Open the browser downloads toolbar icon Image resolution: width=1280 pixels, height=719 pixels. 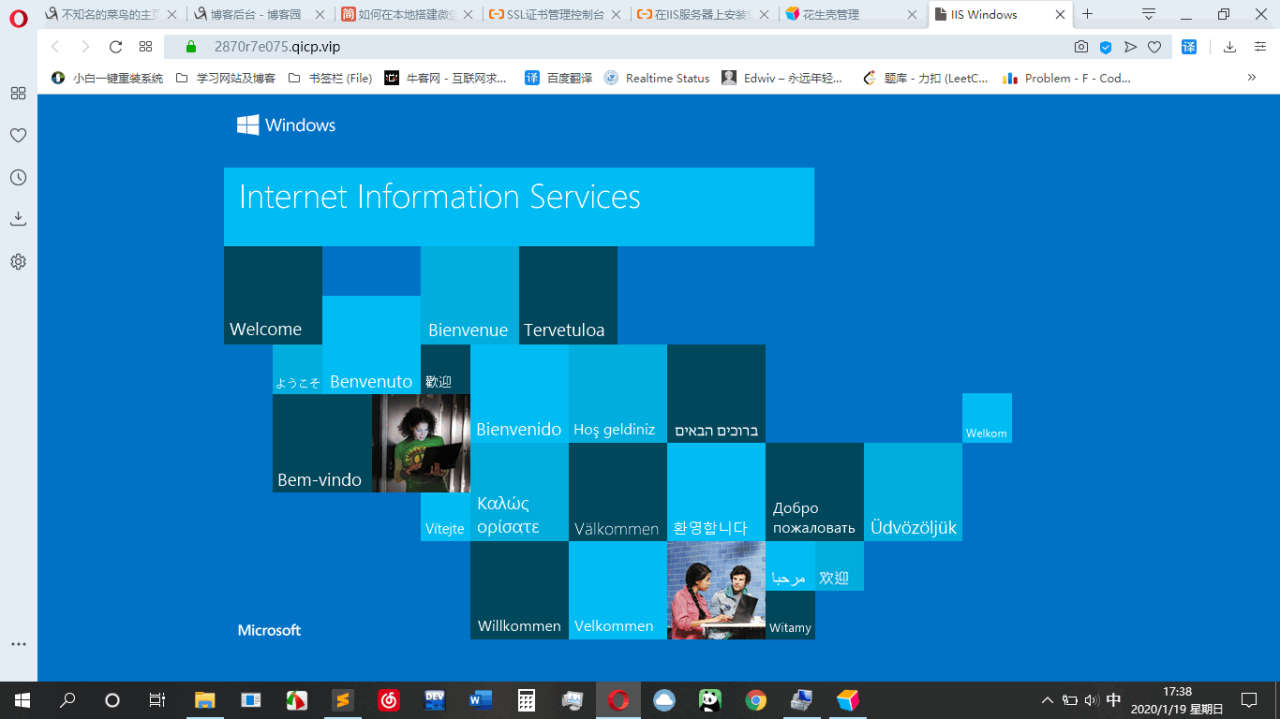point(1230,47)
